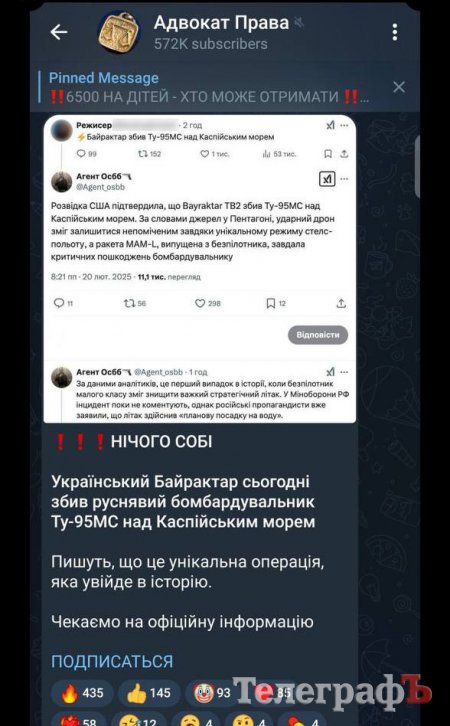450x726 pixels.
Task: Open the Grok icon on the Agent Осбб tweet
Action: click(327, 179)
